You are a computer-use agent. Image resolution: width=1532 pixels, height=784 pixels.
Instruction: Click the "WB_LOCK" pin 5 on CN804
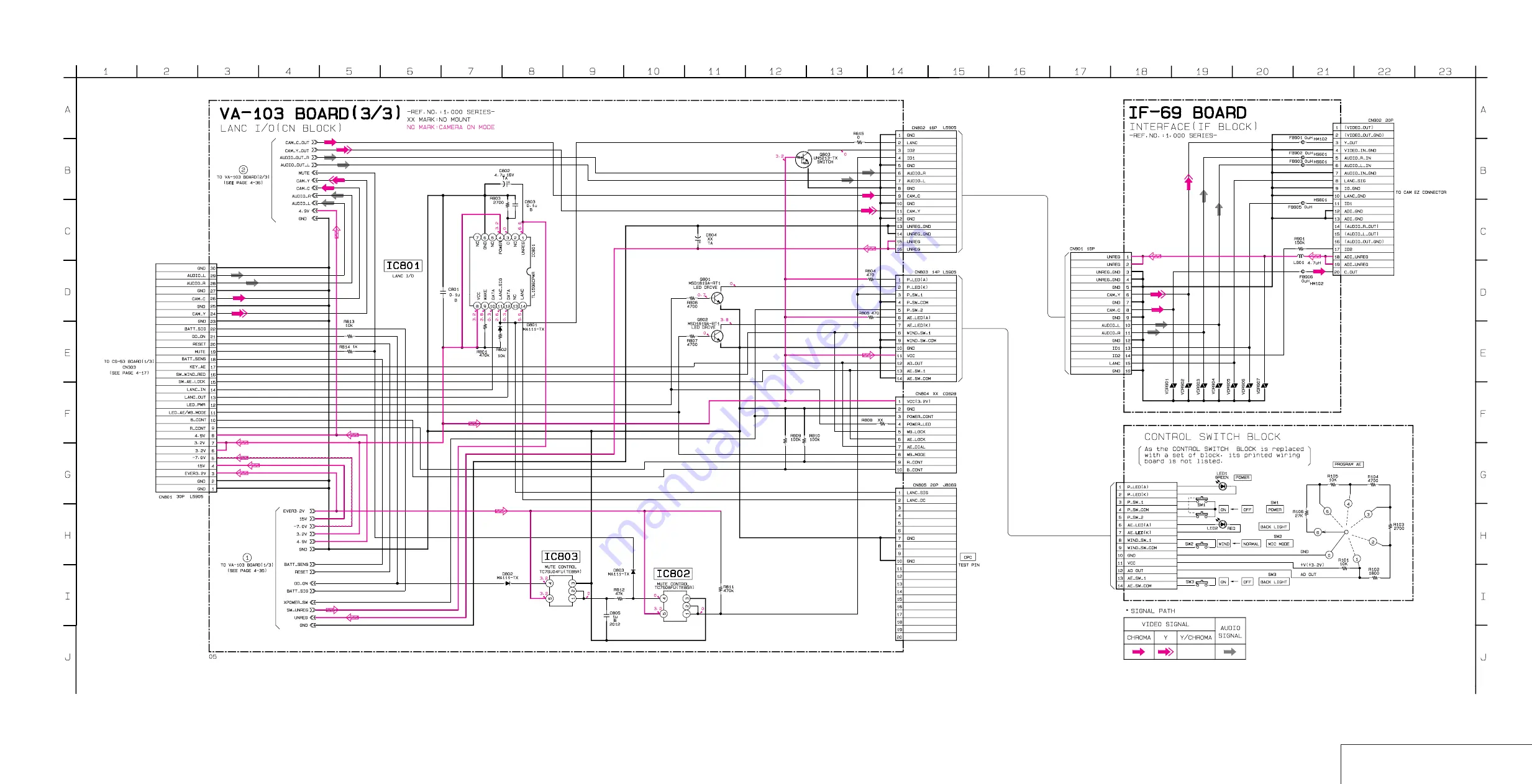926,432
